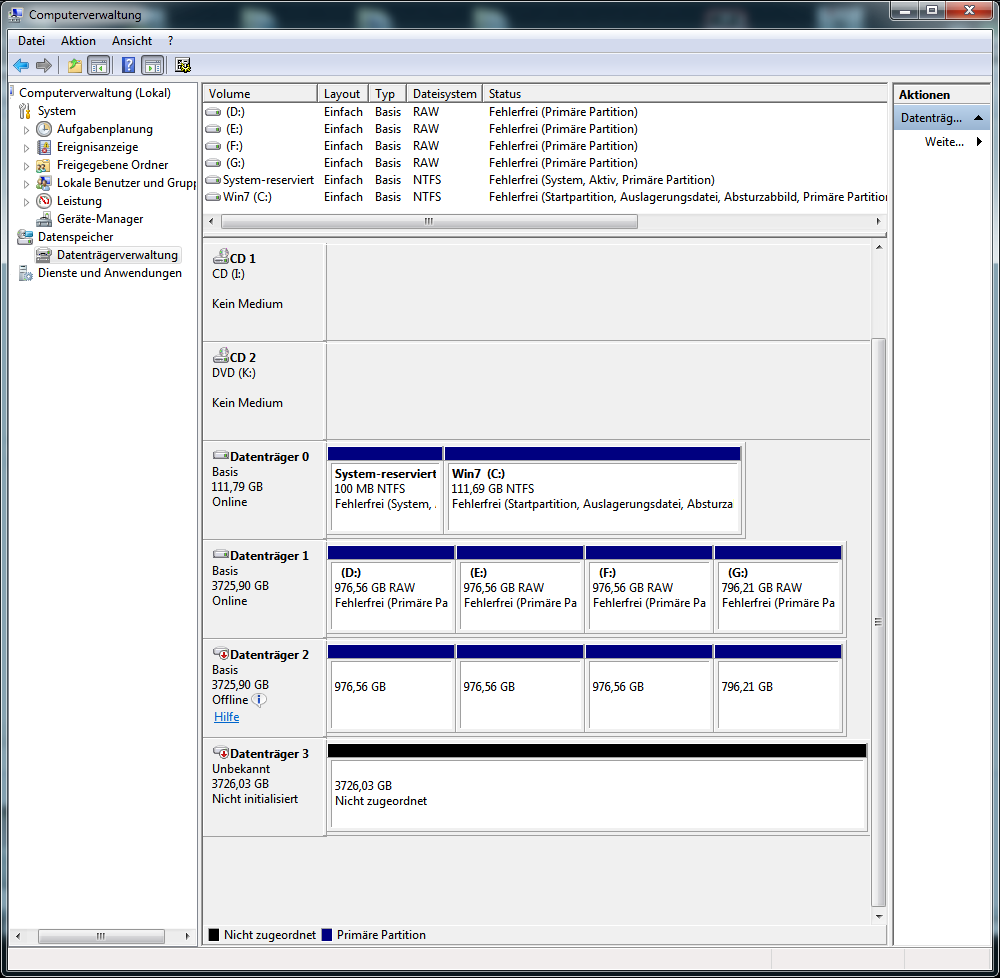
Task: Open the Ansicht menu
Action: [132, 41]
